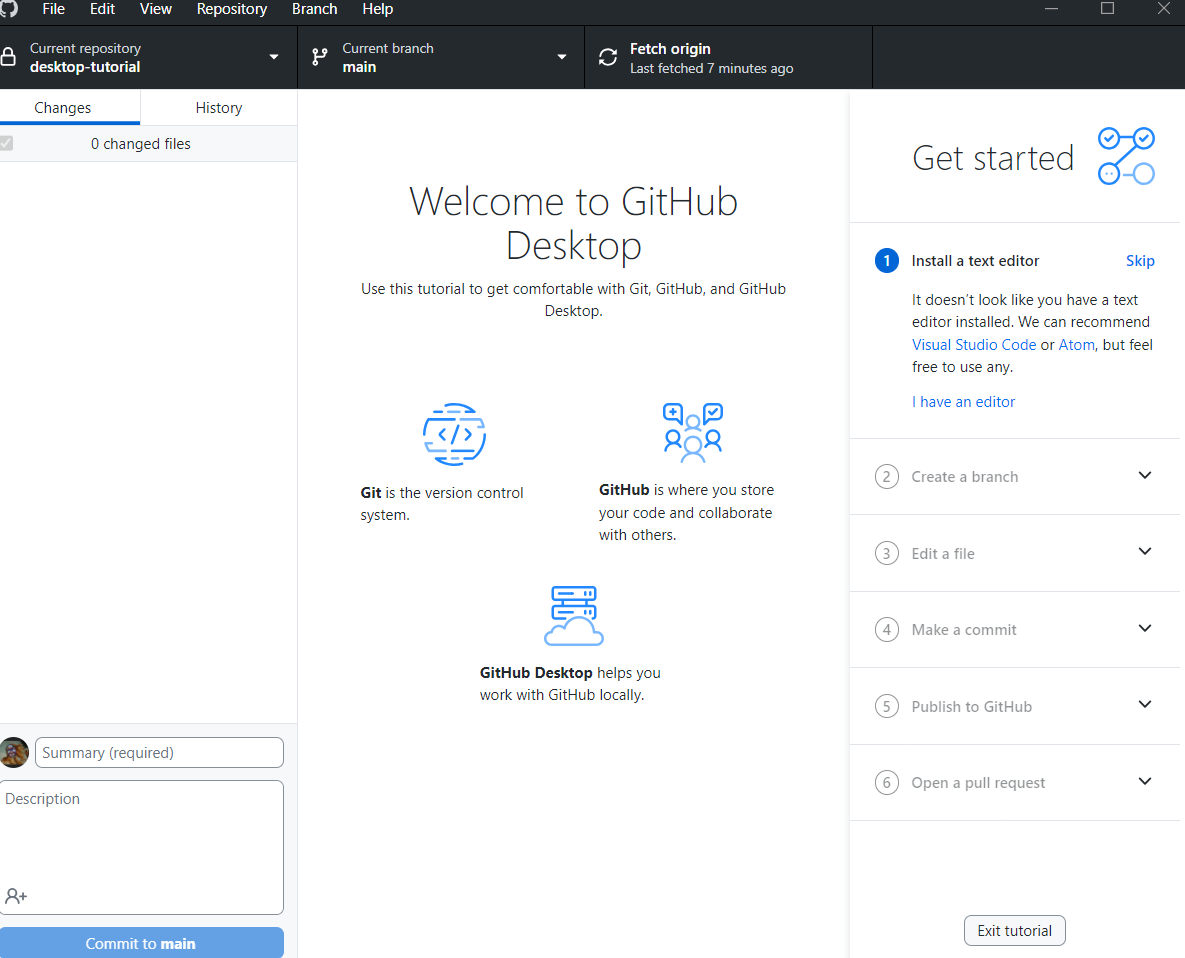
Task: Click the add co-authors person icon
Action: pos(16,896)
